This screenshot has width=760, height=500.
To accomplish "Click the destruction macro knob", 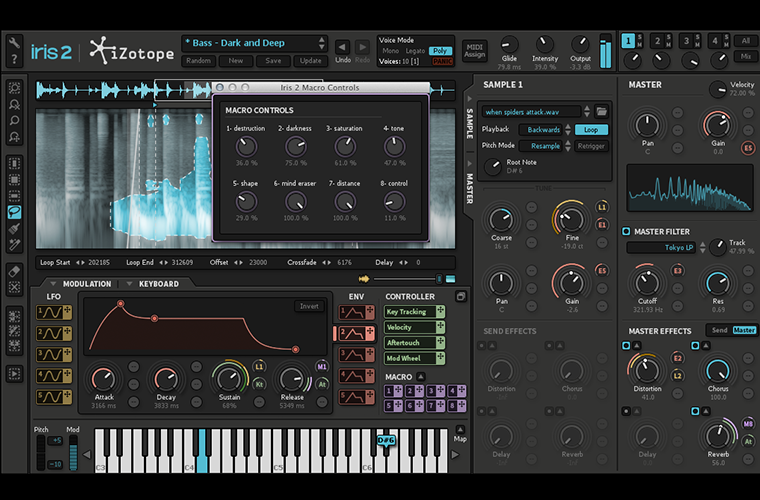I will 246,146.
